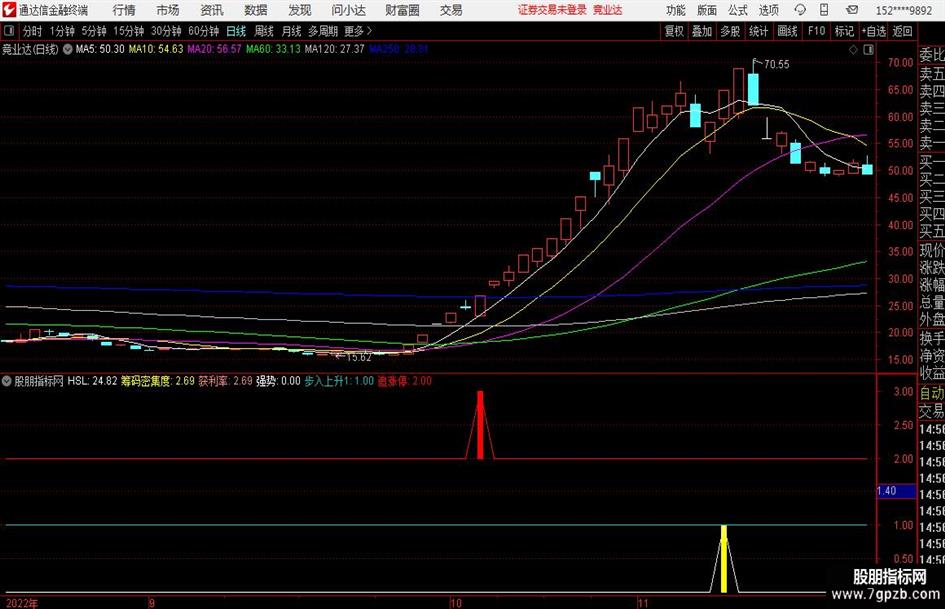Open the 公式 menu

pyautogui.click(x=738, y=10)
